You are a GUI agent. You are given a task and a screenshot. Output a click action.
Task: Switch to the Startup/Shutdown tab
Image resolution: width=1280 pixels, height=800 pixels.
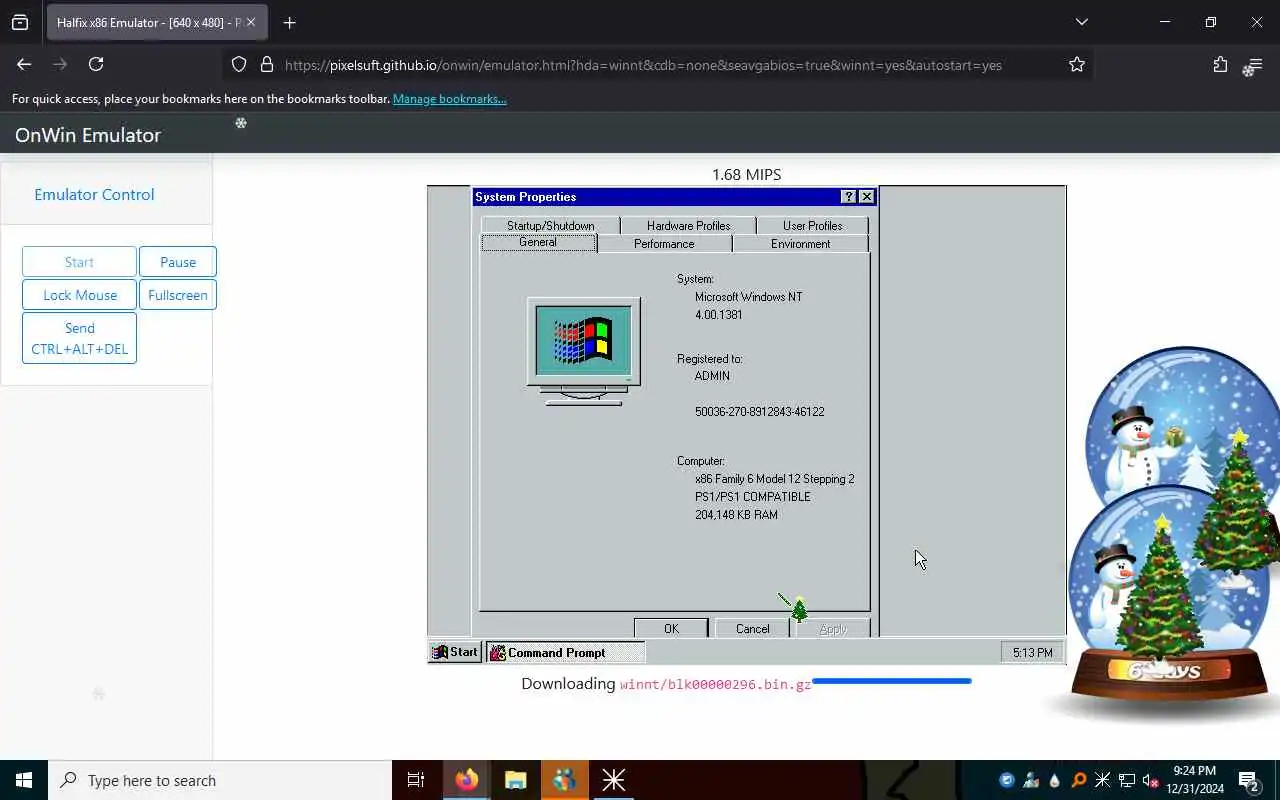point(550,226)
